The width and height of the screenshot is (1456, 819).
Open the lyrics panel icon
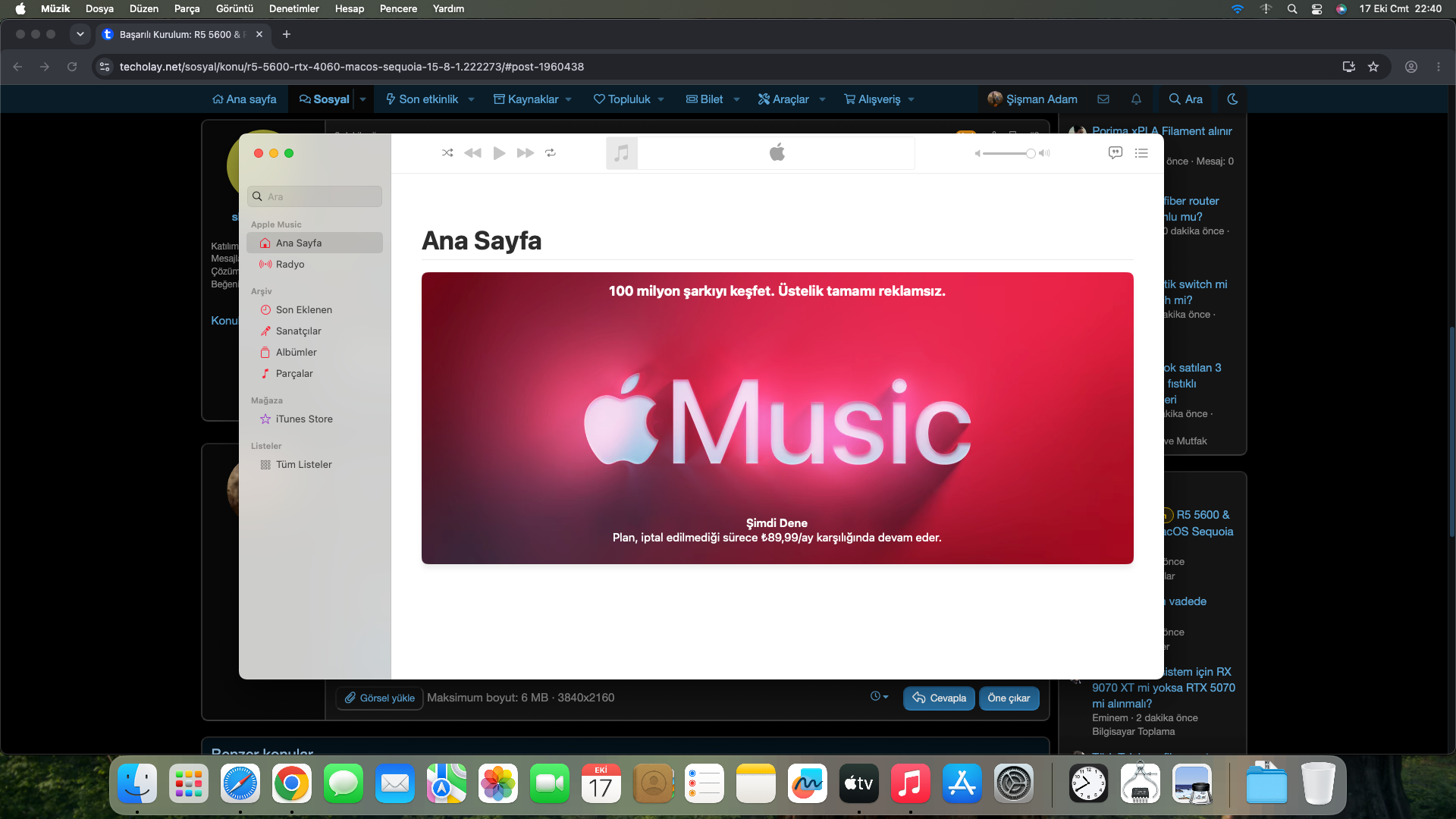pyautogui.click(x=1115, y=152)
